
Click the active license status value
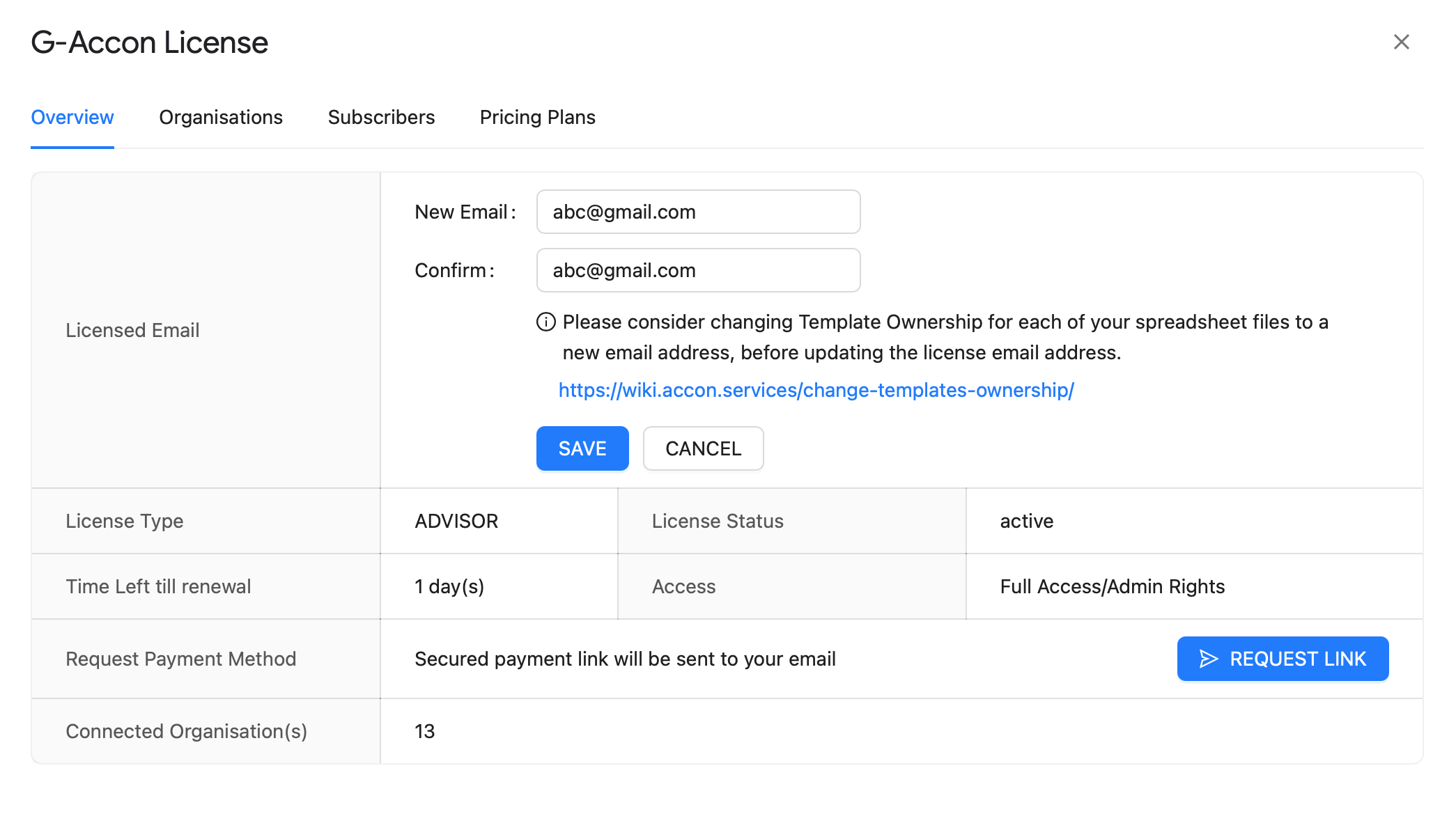[1027, 521]
